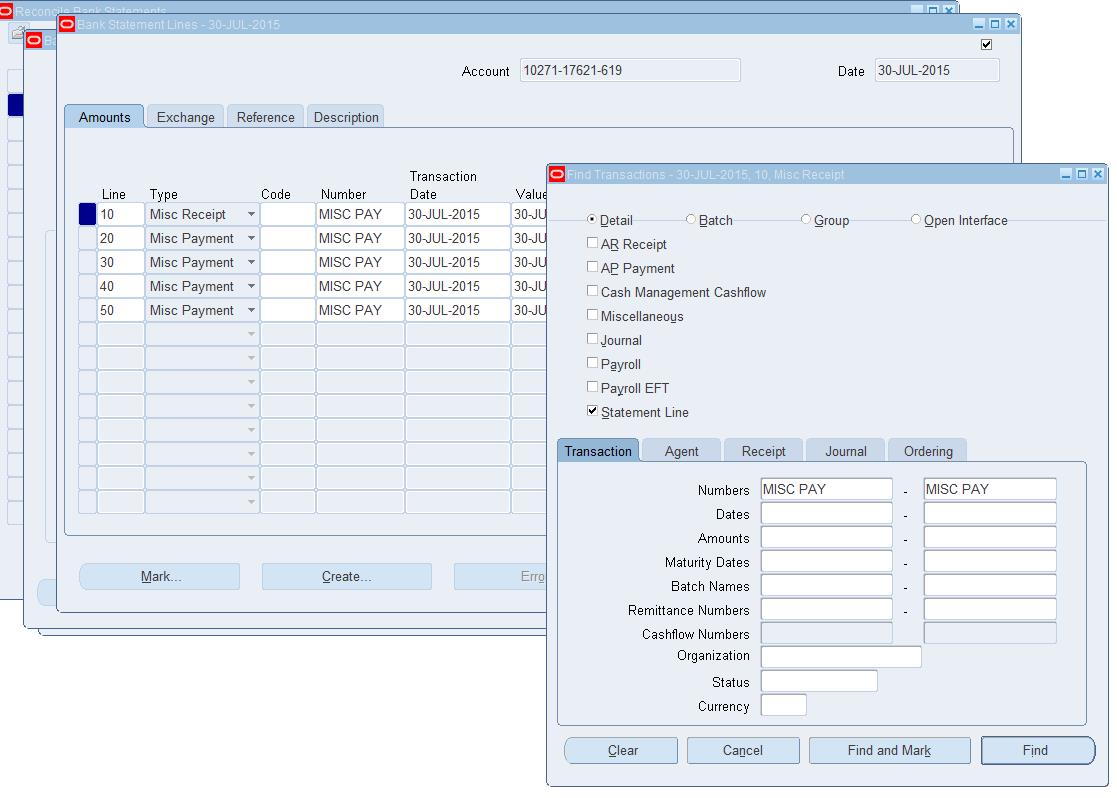Switch to the Amounts tab
The width and height of the screenshot is (1117, 798).
104,117
